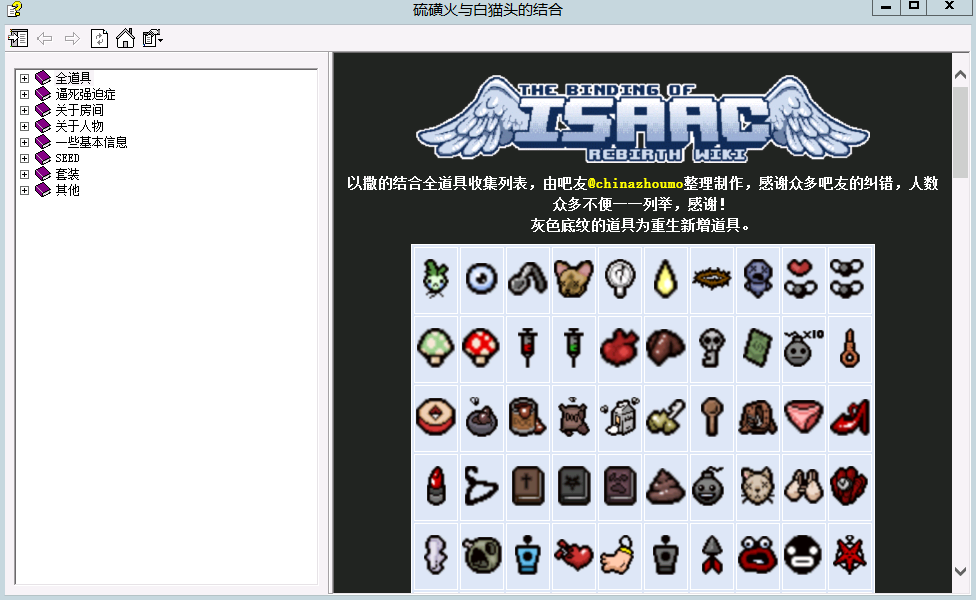Open the brown Poop item icon
Image resolution: width=976 pixels, height=600 pixels.
(665, 486)
